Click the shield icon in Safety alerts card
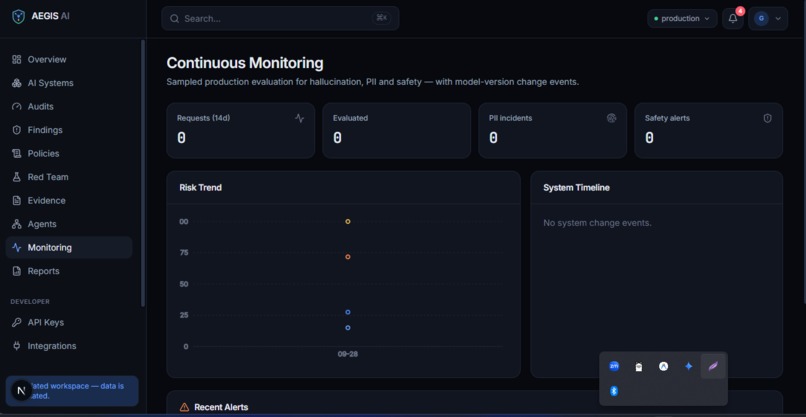Image resolution: width=806 pixels, height=417 pixels. point(767,118)
